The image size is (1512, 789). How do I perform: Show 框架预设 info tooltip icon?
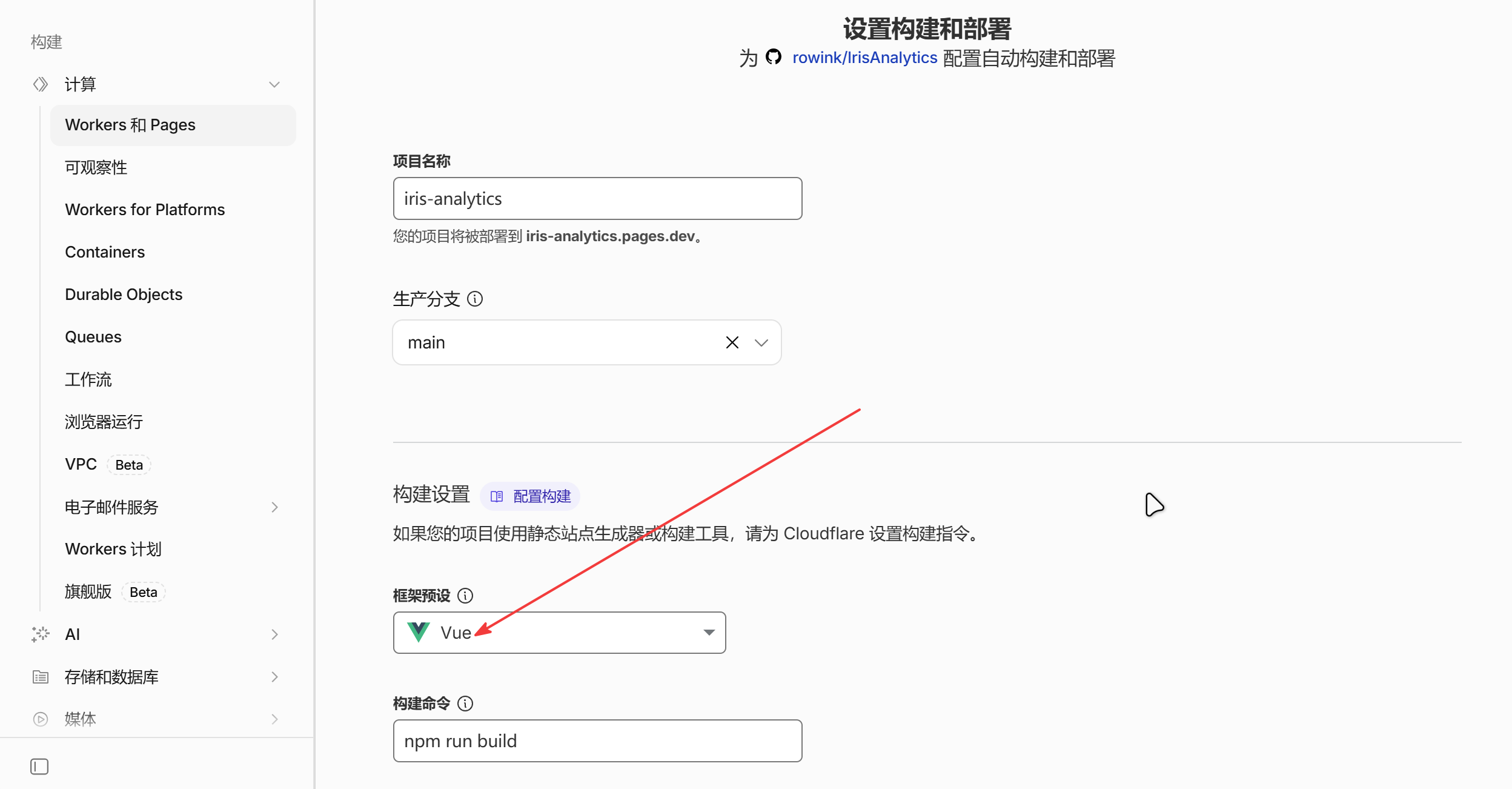click(x=465, y=596)
